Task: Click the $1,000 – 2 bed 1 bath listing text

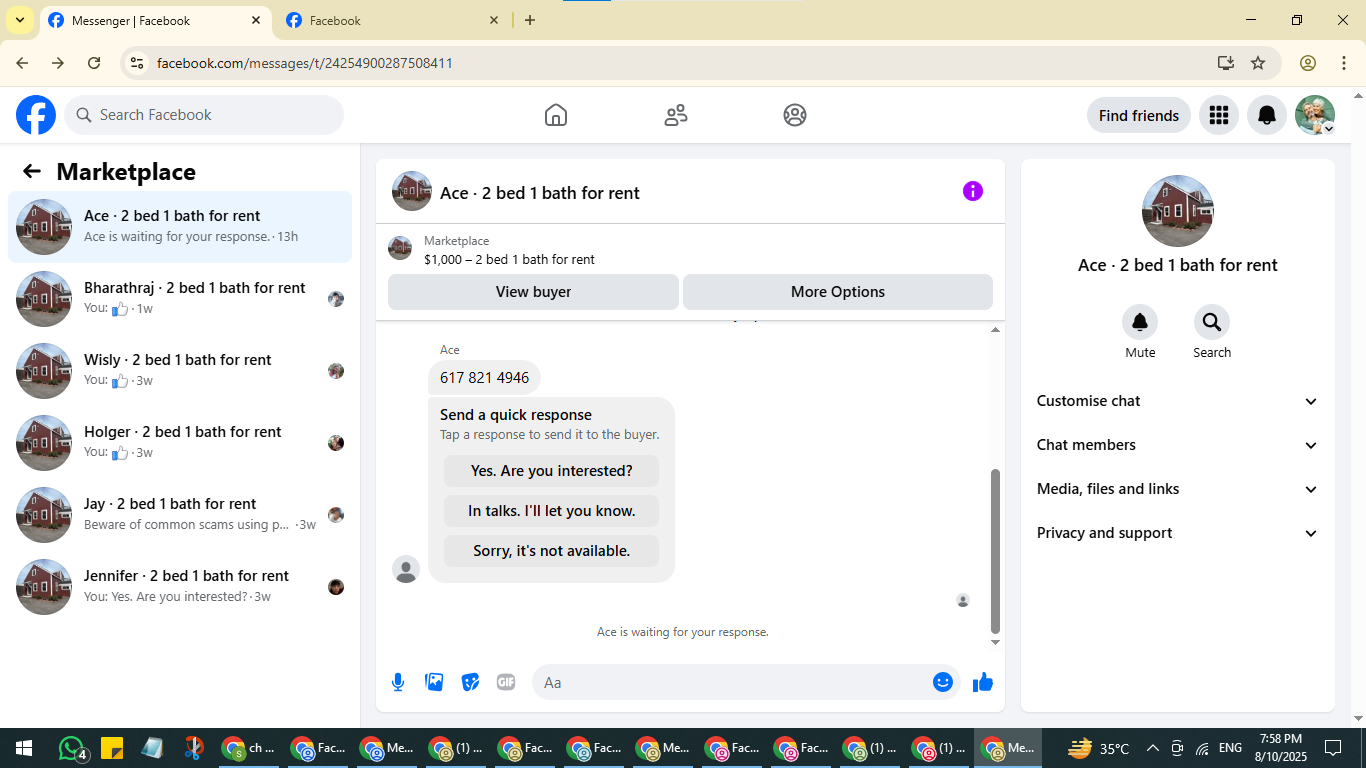Action: point(509,259)
